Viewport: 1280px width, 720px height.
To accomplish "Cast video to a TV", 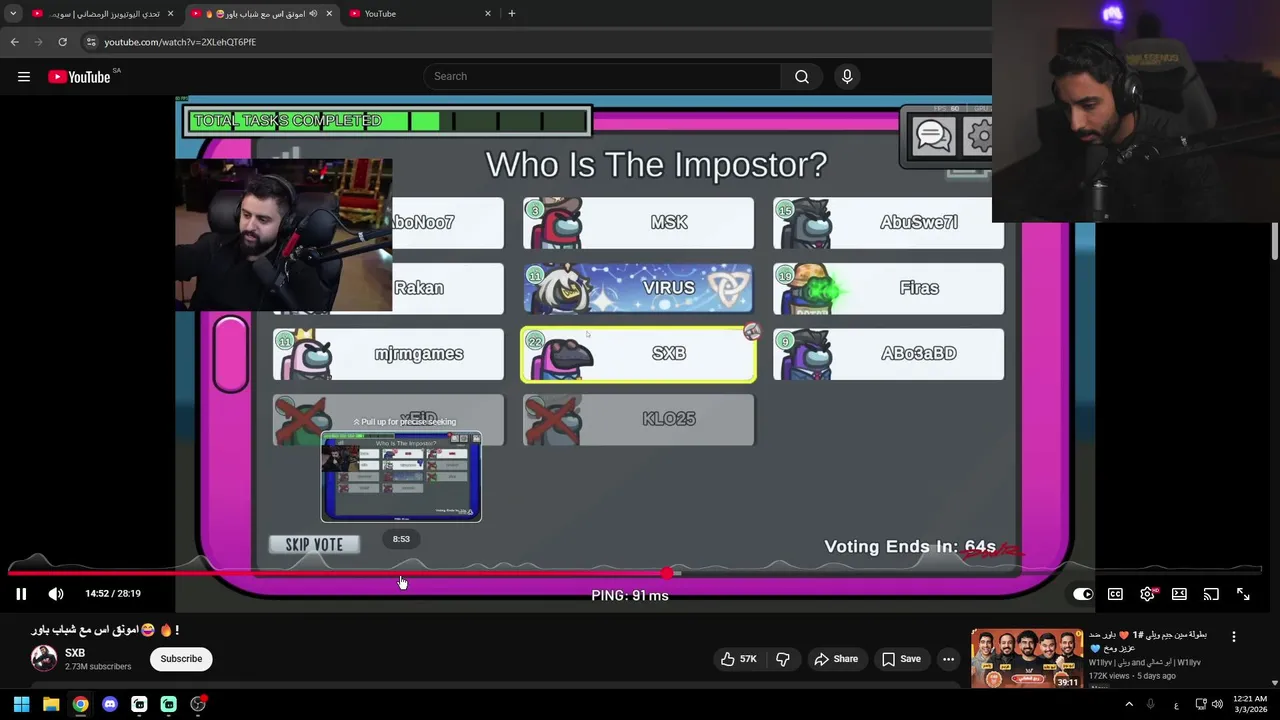I will point(1211,594).
